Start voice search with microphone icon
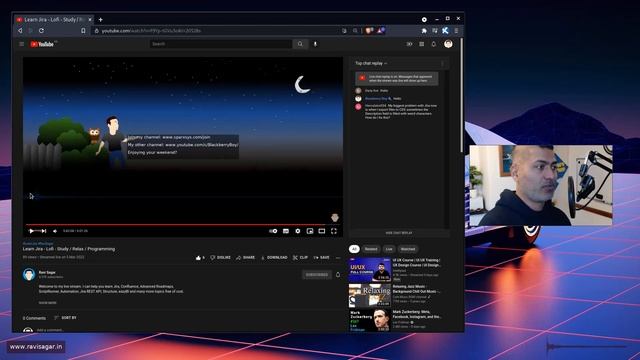 315,44
